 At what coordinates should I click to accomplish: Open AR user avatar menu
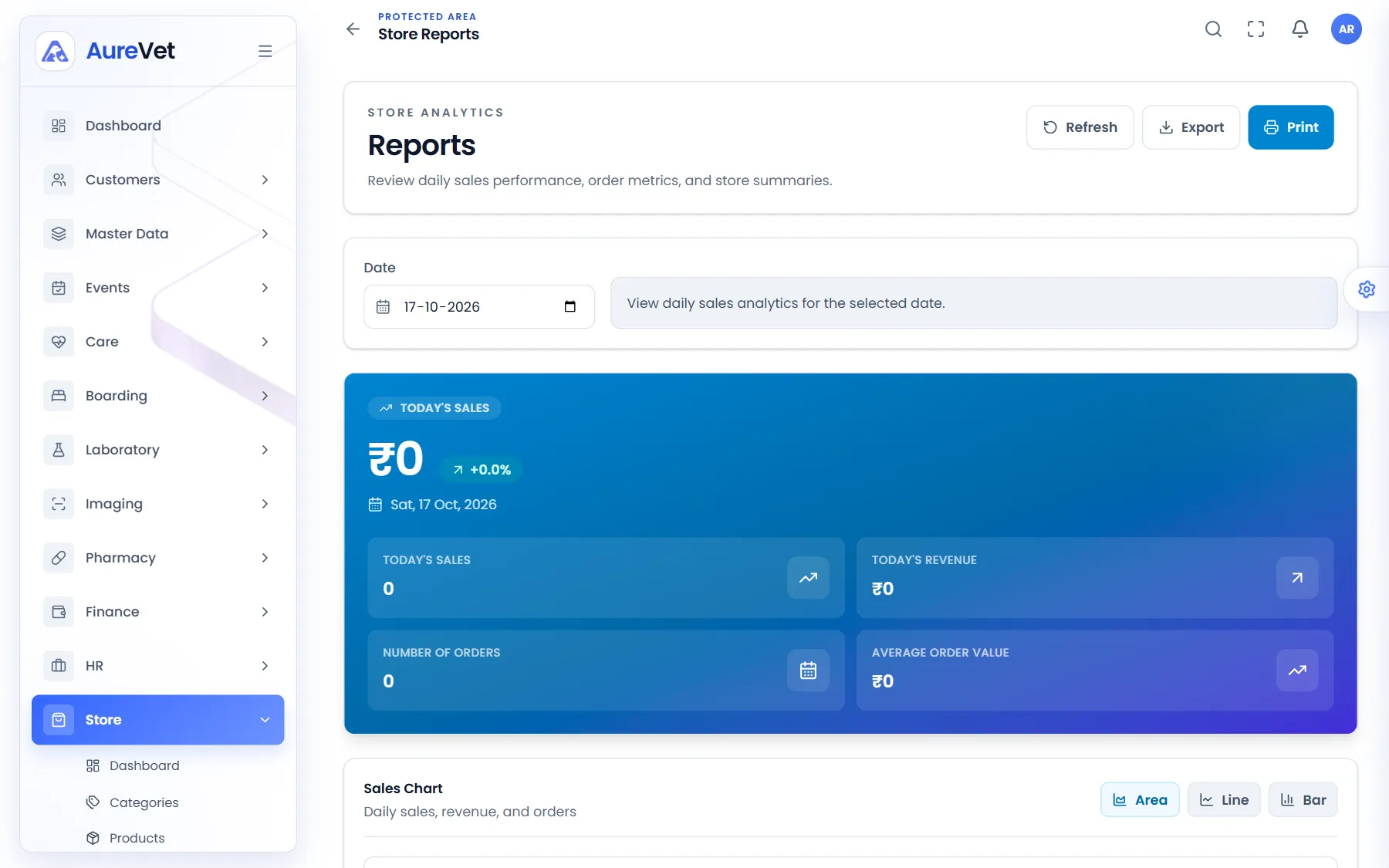(1347, 29)
